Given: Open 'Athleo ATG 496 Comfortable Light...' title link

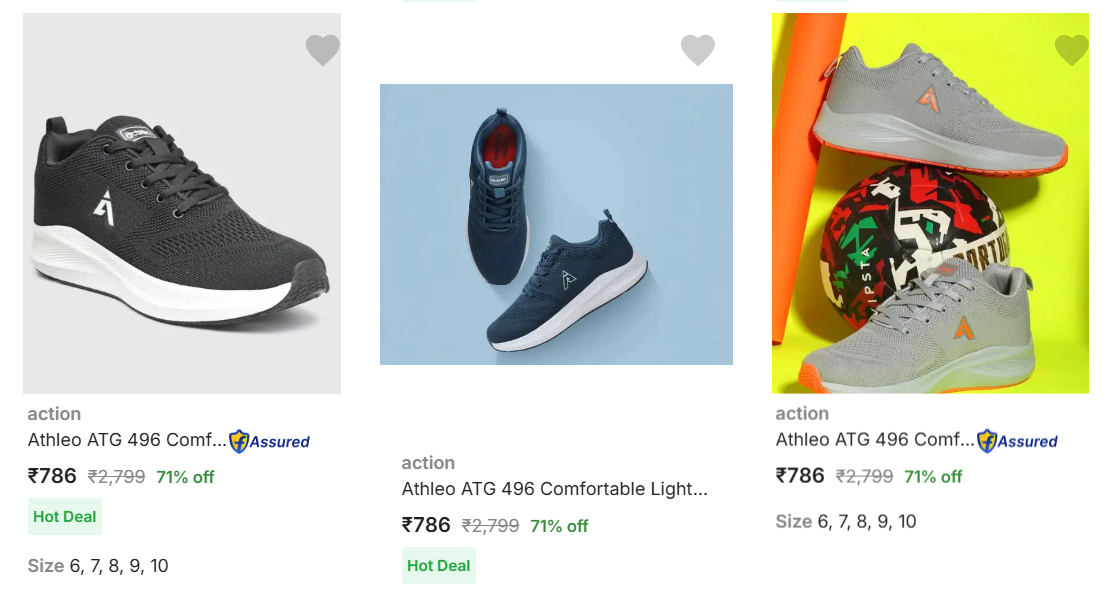Looking at the screenshot, I should (554, 489).
